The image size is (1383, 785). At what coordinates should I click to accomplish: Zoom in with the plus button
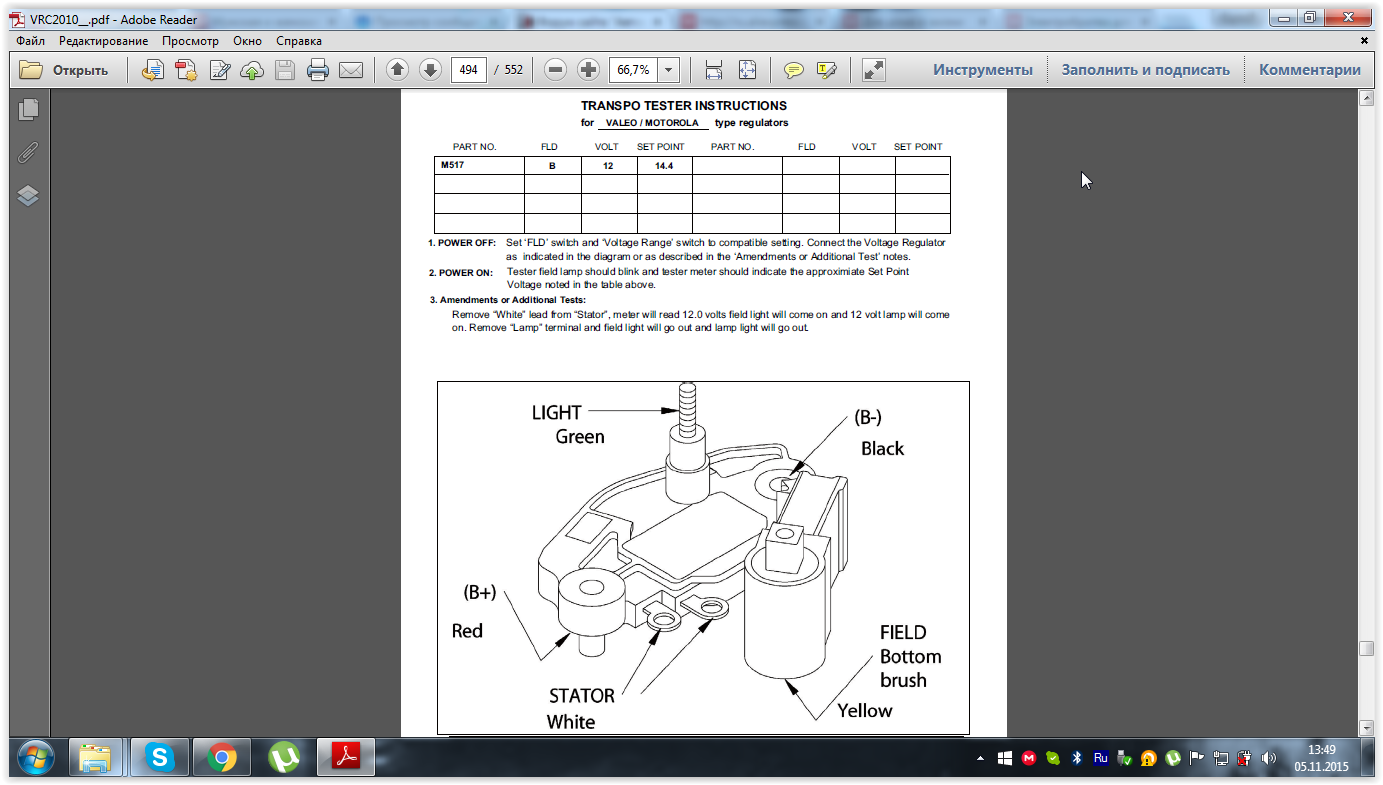(x=588, y=70)
